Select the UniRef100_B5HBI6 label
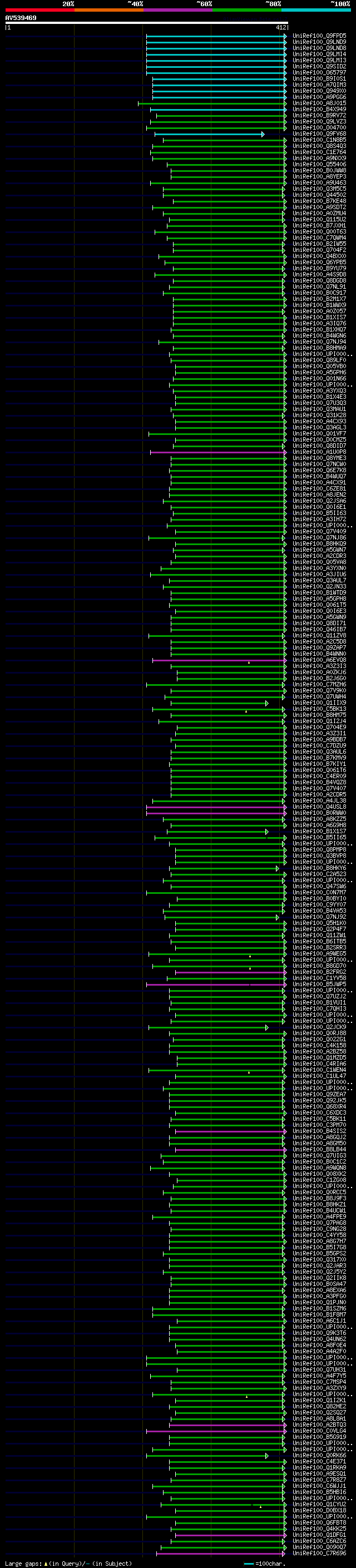The image size is (356, 1568). tap(319, 1492)
